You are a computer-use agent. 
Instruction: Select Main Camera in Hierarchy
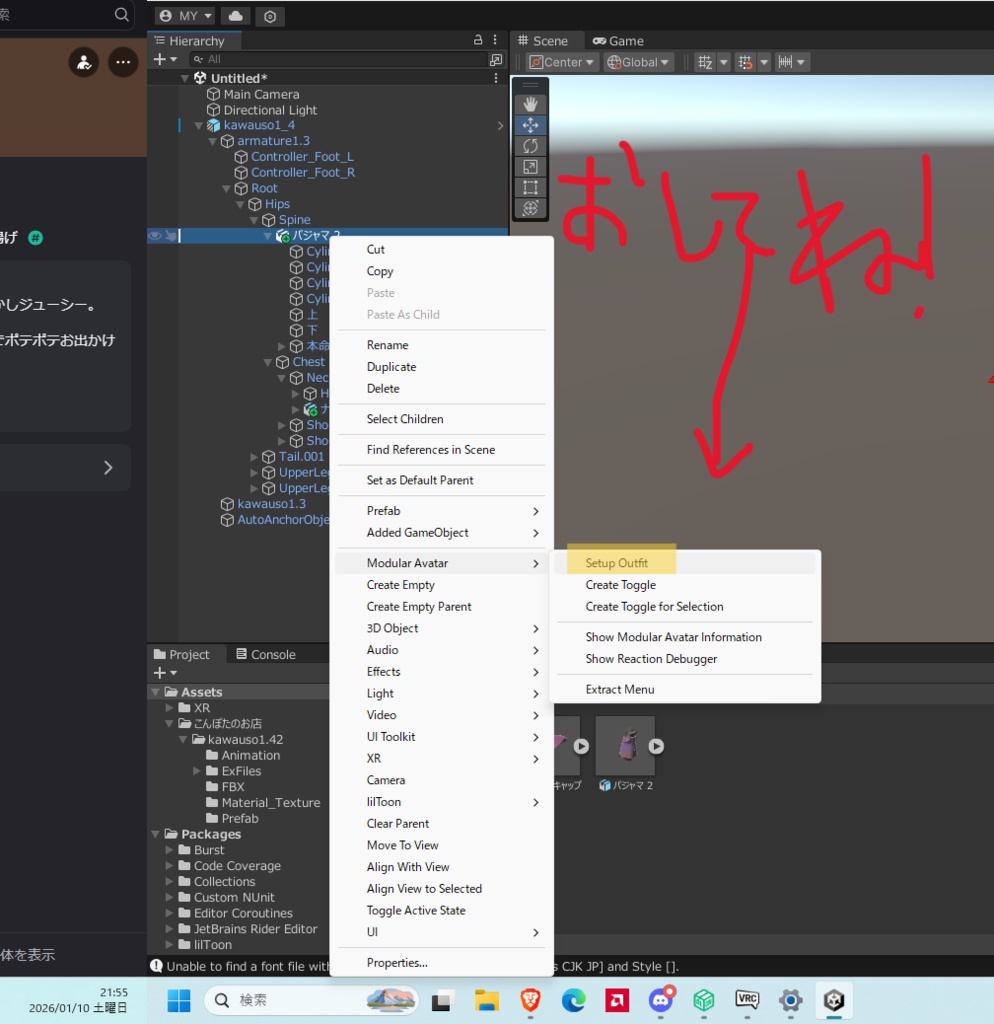(261, 94)
